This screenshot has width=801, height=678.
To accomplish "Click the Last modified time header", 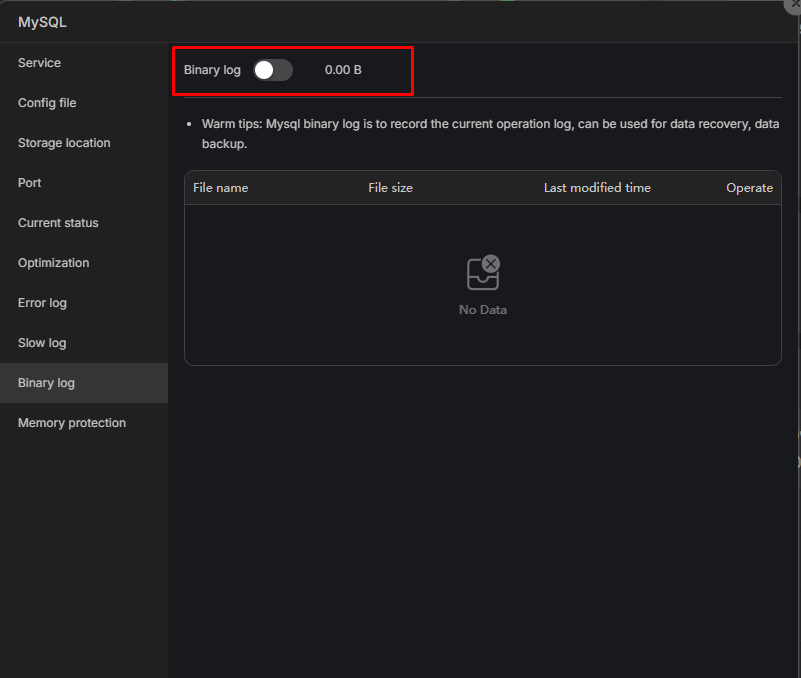I will [x=597, y=188].
